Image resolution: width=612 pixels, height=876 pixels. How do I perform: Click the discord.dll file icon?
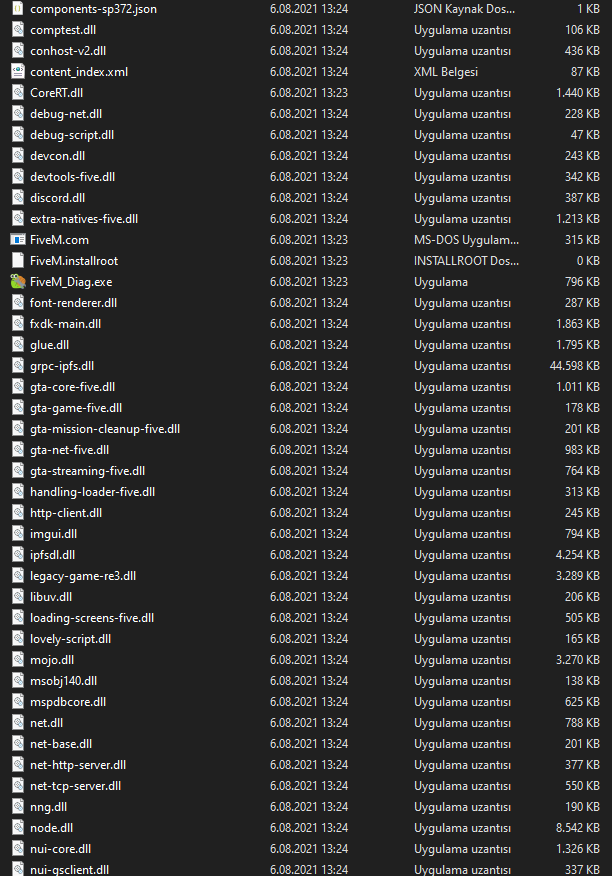pos(18,198)
